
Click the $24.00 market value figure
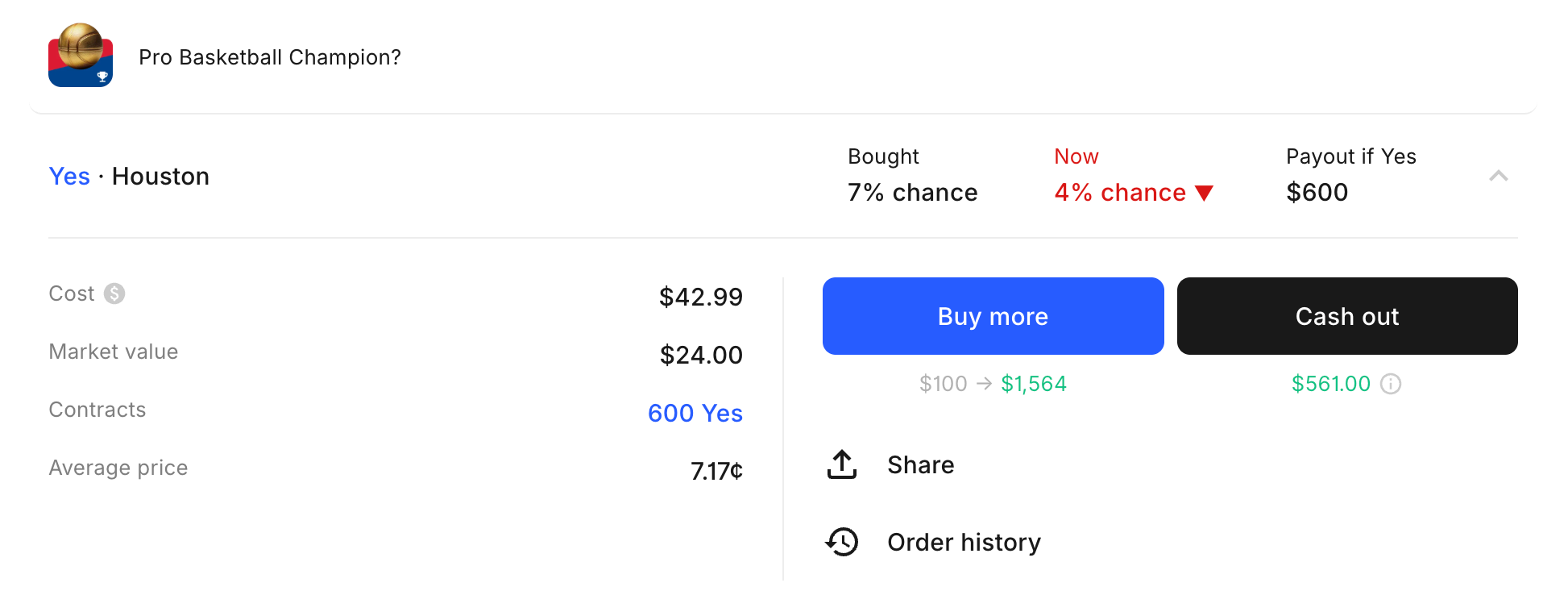pyautogui.click(x=701, y=355)
